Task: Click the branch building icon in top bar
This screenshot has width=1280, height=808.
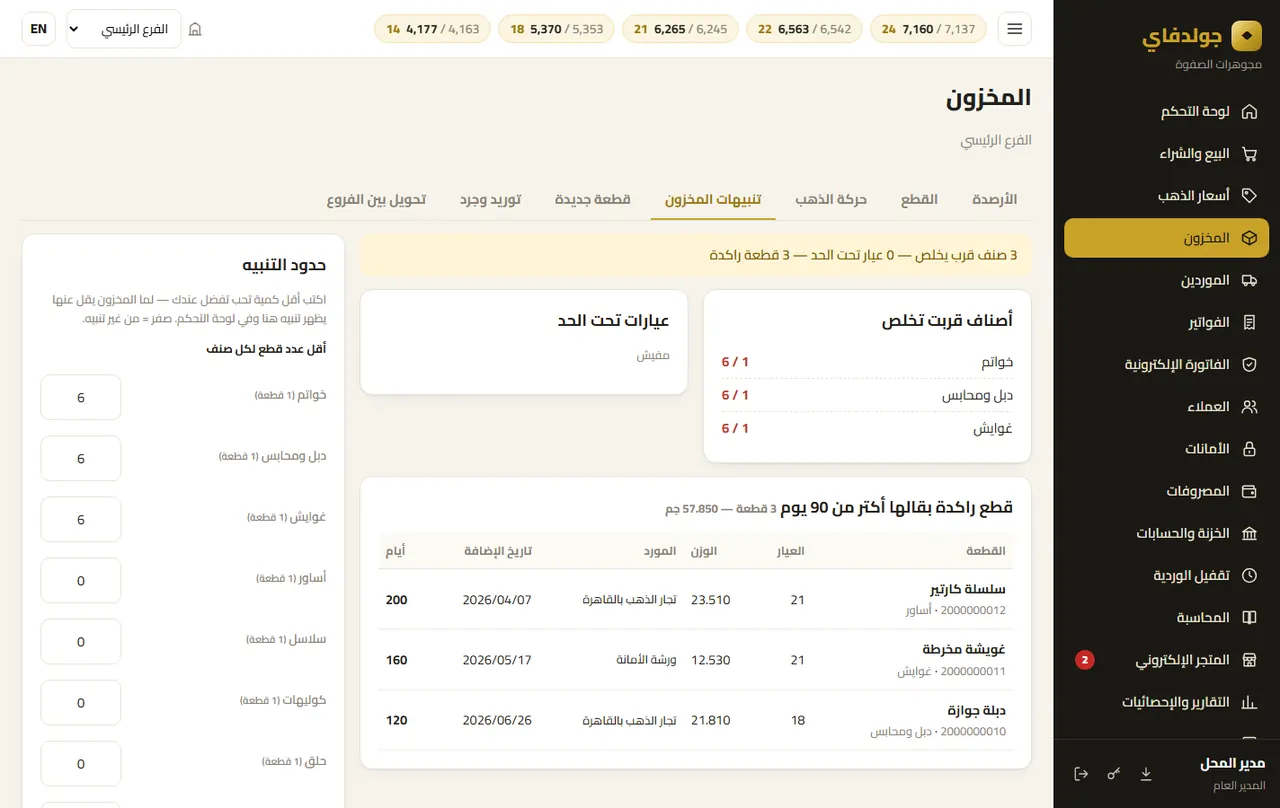Action: [195, 29]
